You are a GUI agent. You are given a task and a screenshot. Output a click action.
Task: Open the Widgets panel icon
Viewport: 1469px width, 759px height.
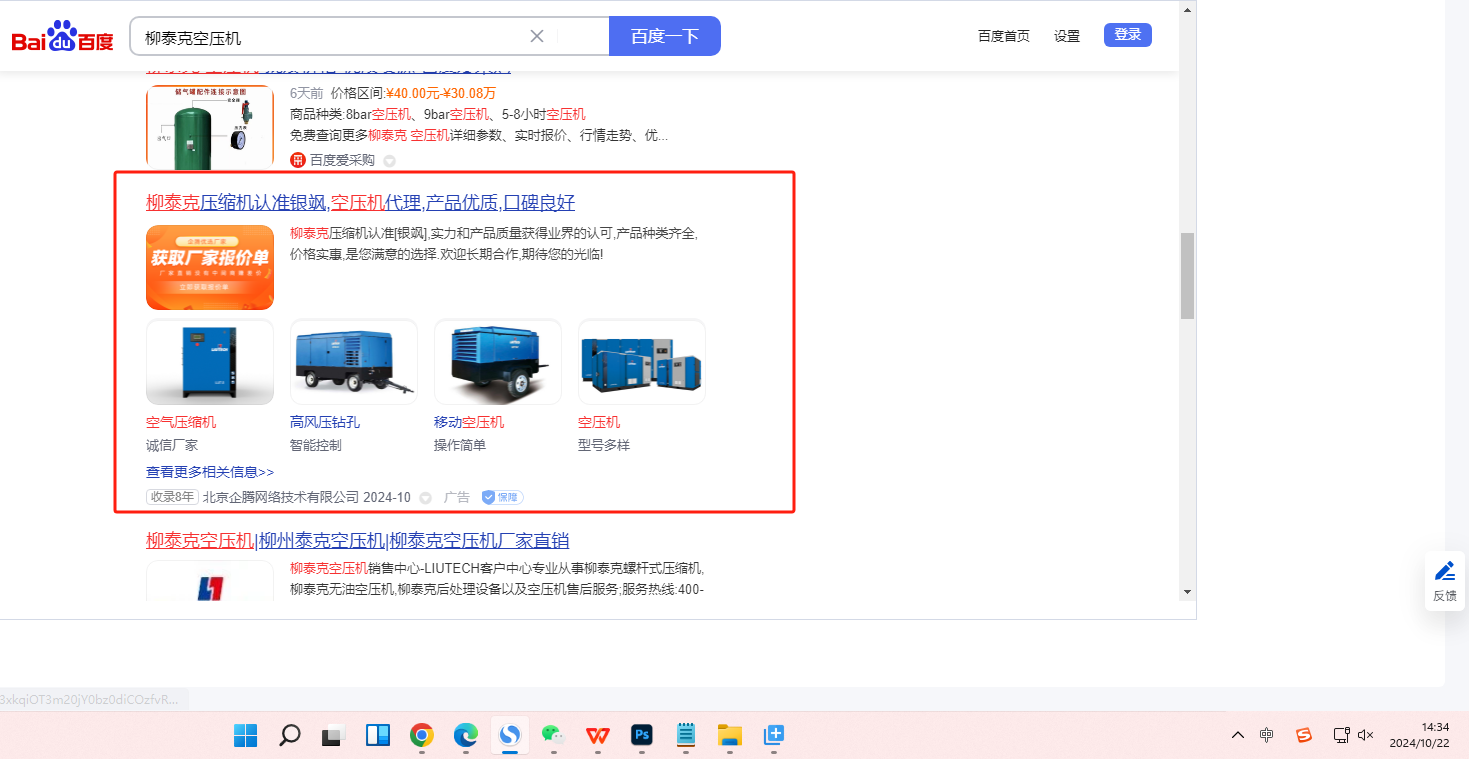[x=378, y=736]
